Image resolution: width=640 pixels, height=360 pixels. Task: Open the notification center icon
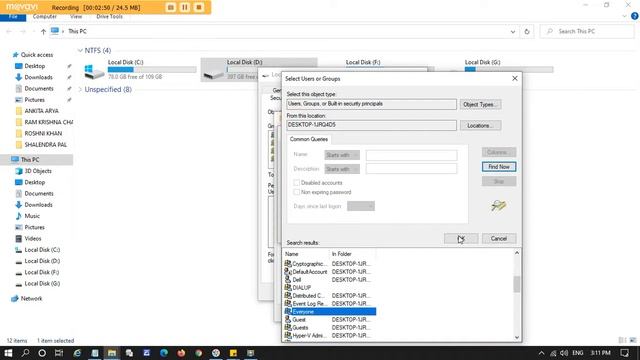(x=624, y=353)
